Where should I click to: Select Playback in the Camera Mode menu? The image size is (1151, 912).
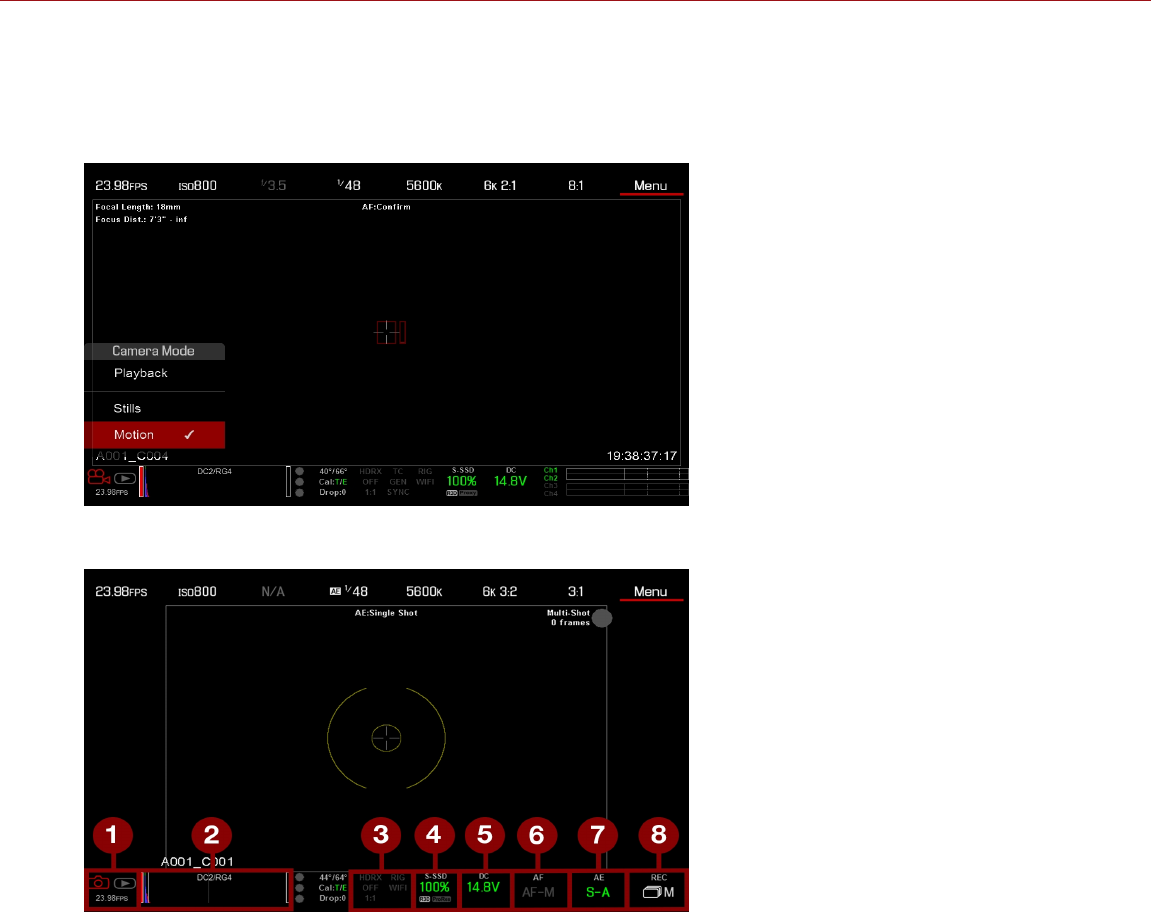tap(141, 373)
